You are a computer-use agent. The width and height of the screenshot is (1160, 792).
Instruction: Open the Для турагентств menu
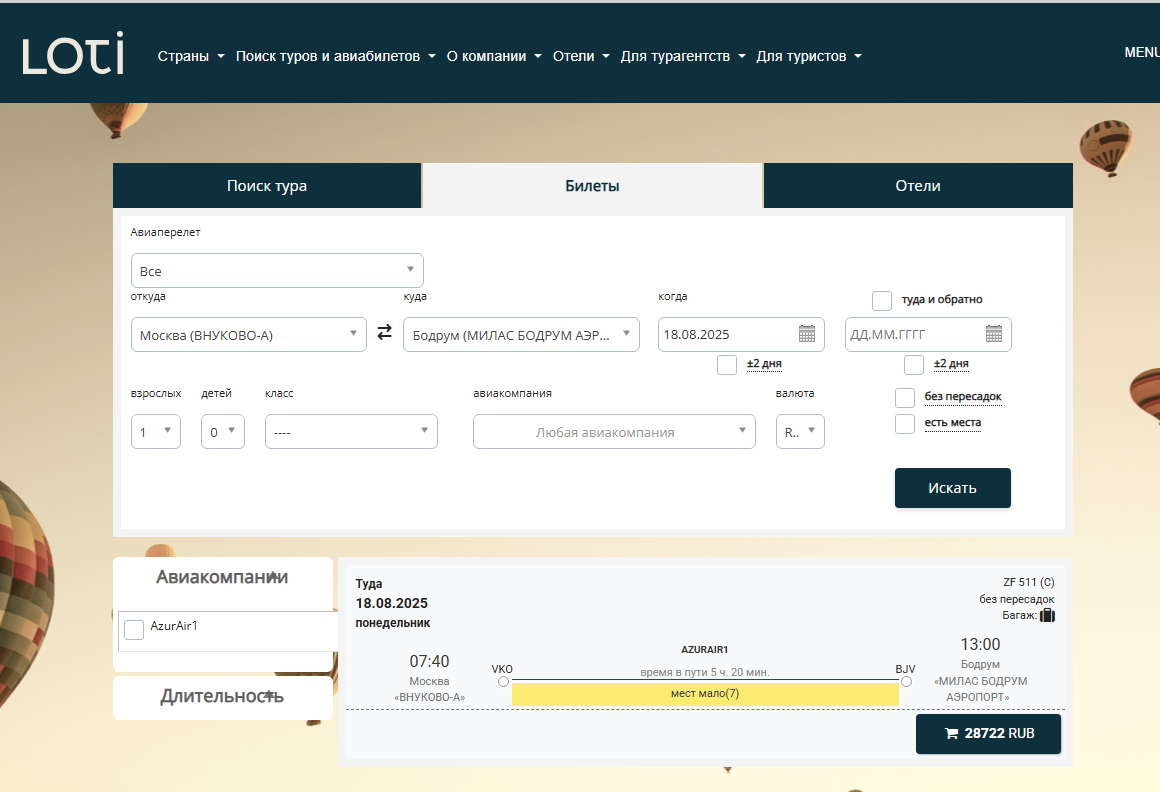683,56
